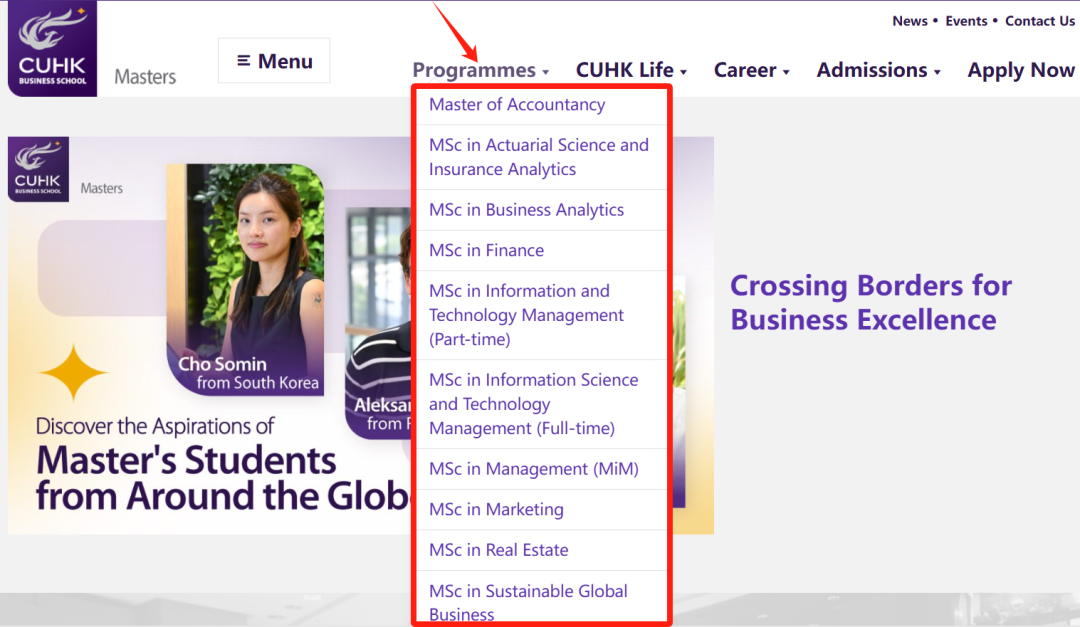Click the Masters text beside the header logo
This screenshot has height=627, width=1080.
145,76
